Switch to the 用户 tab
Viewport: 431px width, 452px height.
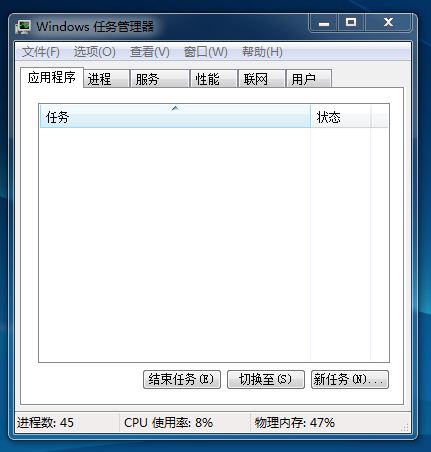tap(309, 79)
